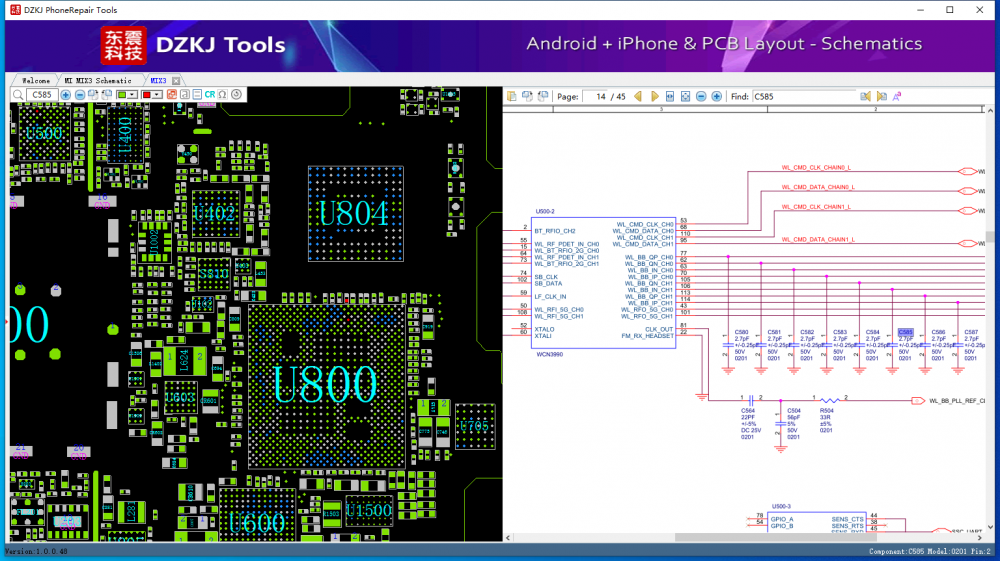
Task: Click the red color swatch in PCB toolbar
Action: (147, 95)
